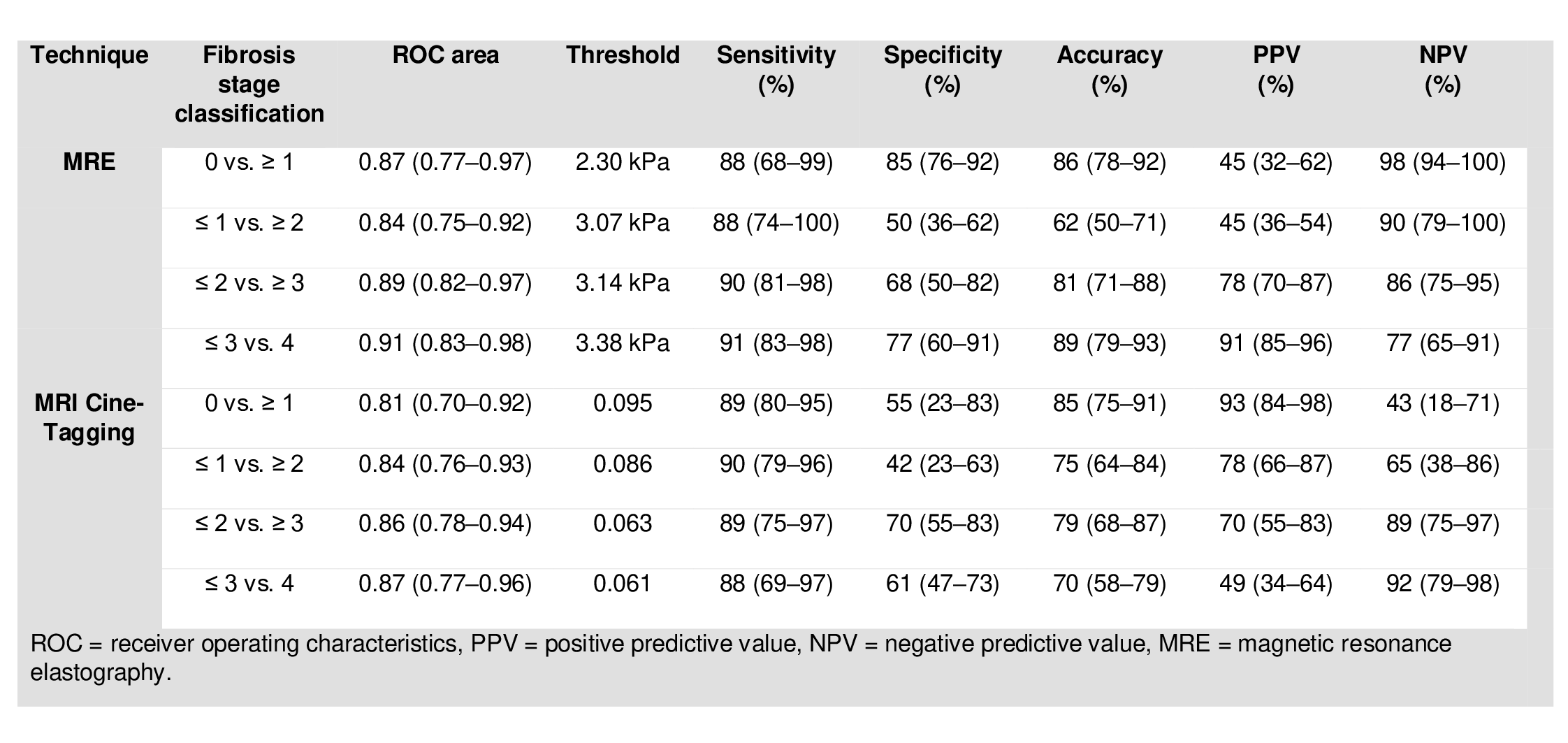
Task: Click the MRE technique row label
Action: [89, 163]
